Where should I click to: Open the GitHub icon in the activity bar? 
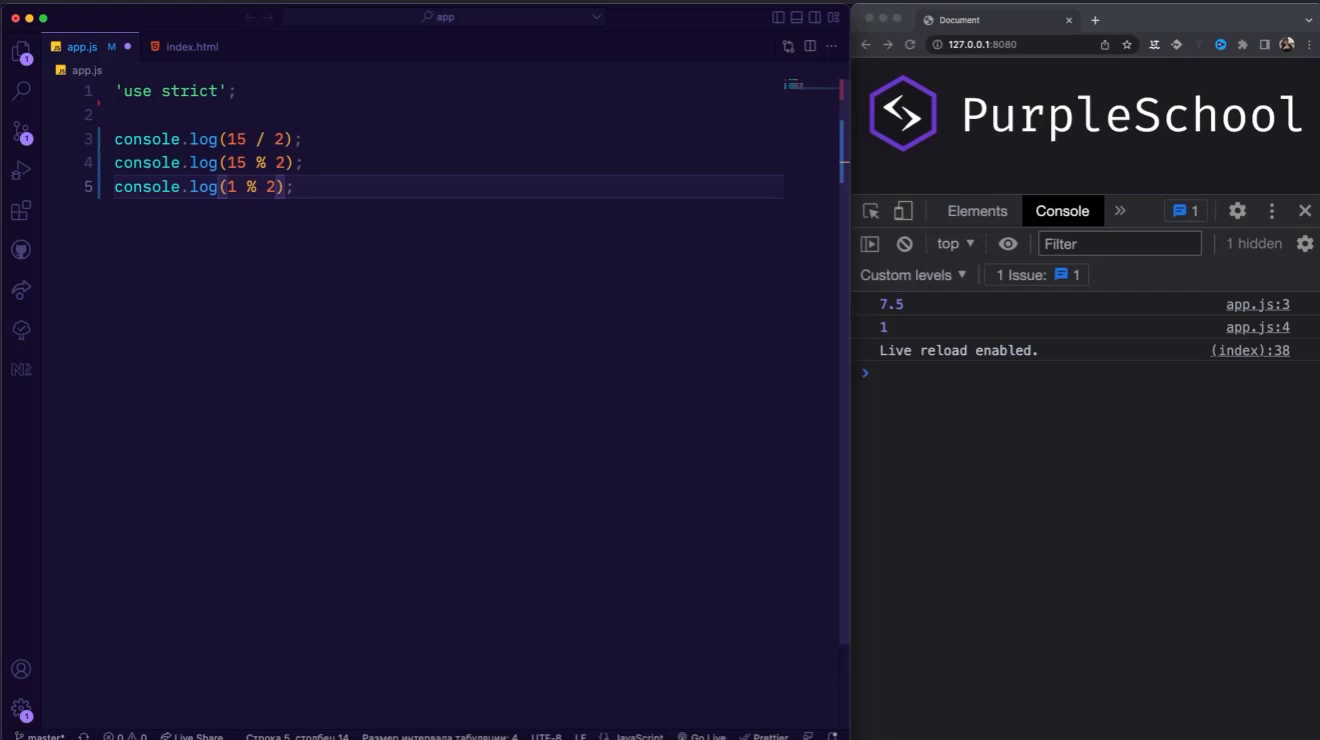[x=21, y=250]
